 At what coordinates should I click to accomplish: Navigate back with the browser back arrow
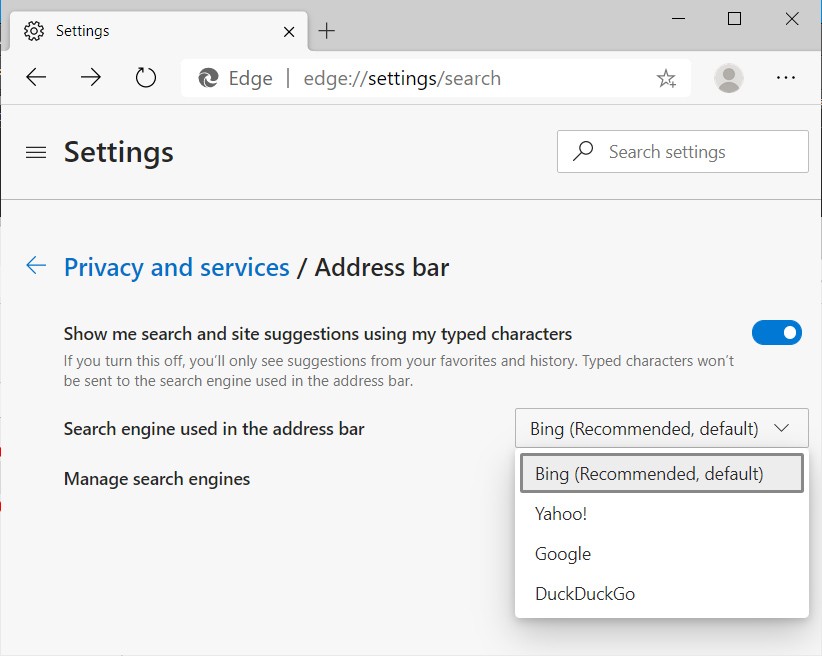click(36, 77)
